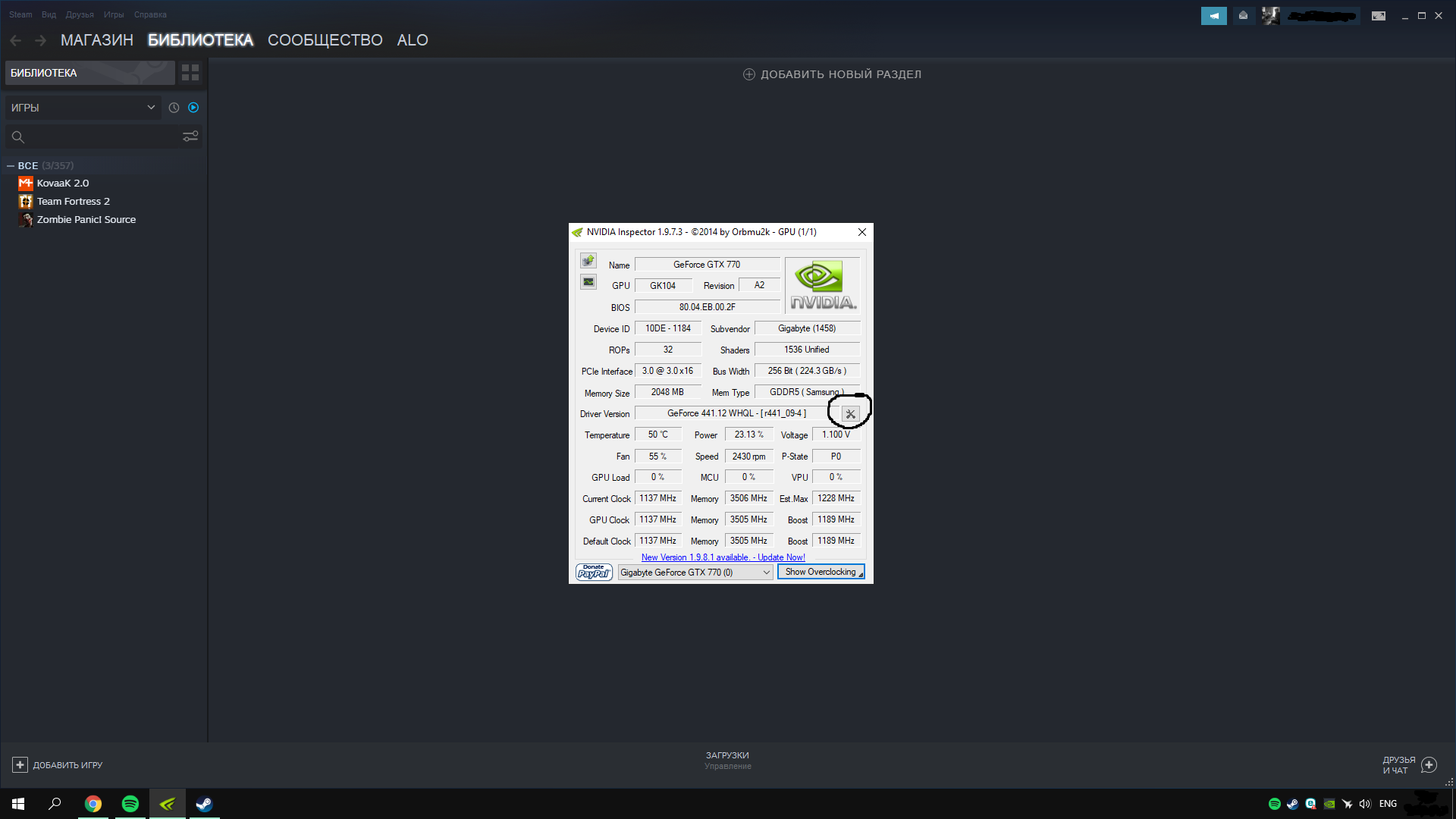The width and height of the screenshot is (1456, 819).
Task: Open the sensor monitoring graph icon
Action: point(588,282)
